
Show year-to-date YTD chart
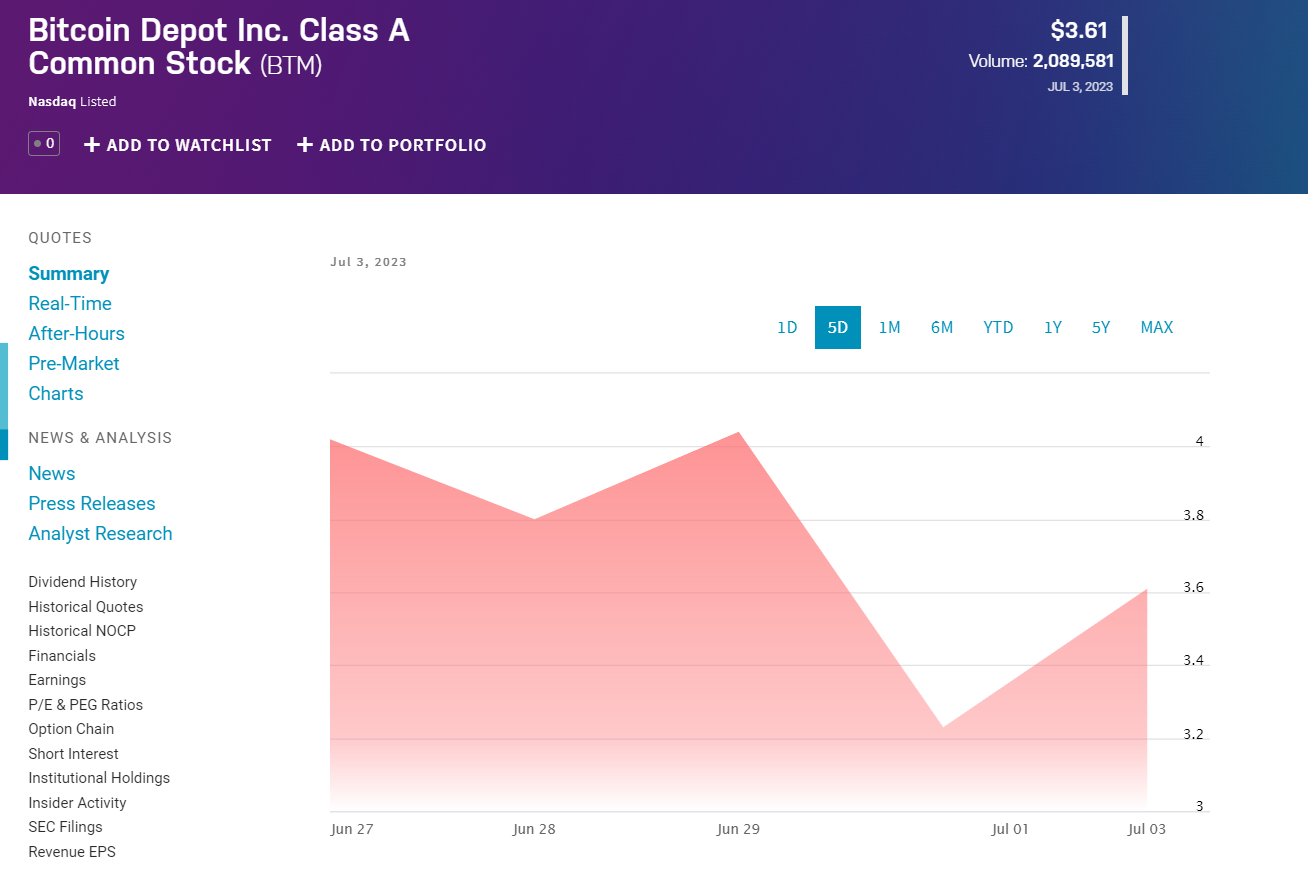pos(998,328)
